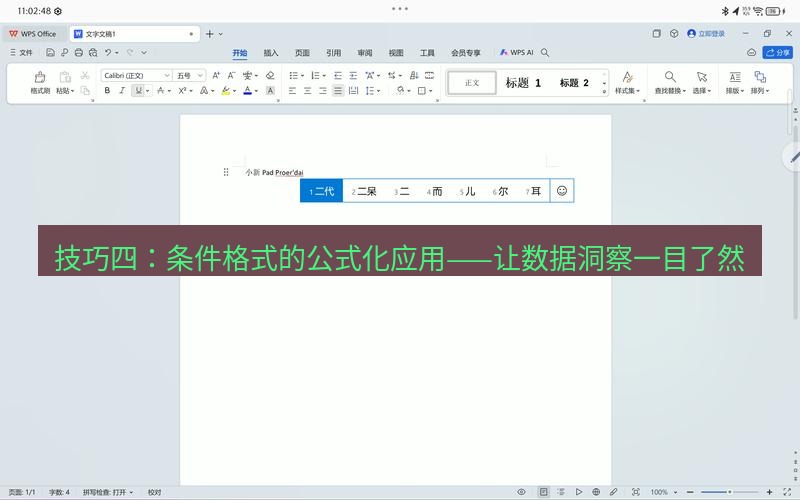The height and width of the screenshot is (500, 800).
Task: Toggle page layout view in status bar
Action: coord(543,492)
